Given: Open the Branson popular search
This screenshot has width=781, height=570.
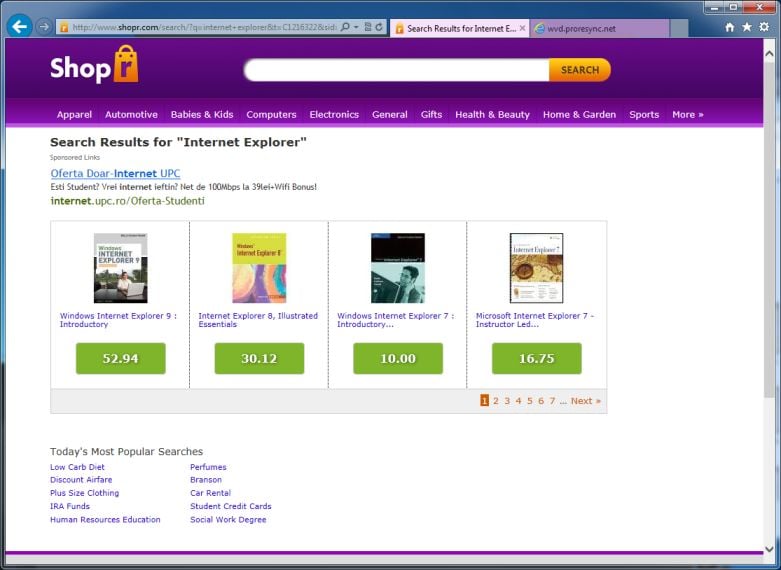Looking at the screenshot, I should pyautogui.click(x=206, y=480).
